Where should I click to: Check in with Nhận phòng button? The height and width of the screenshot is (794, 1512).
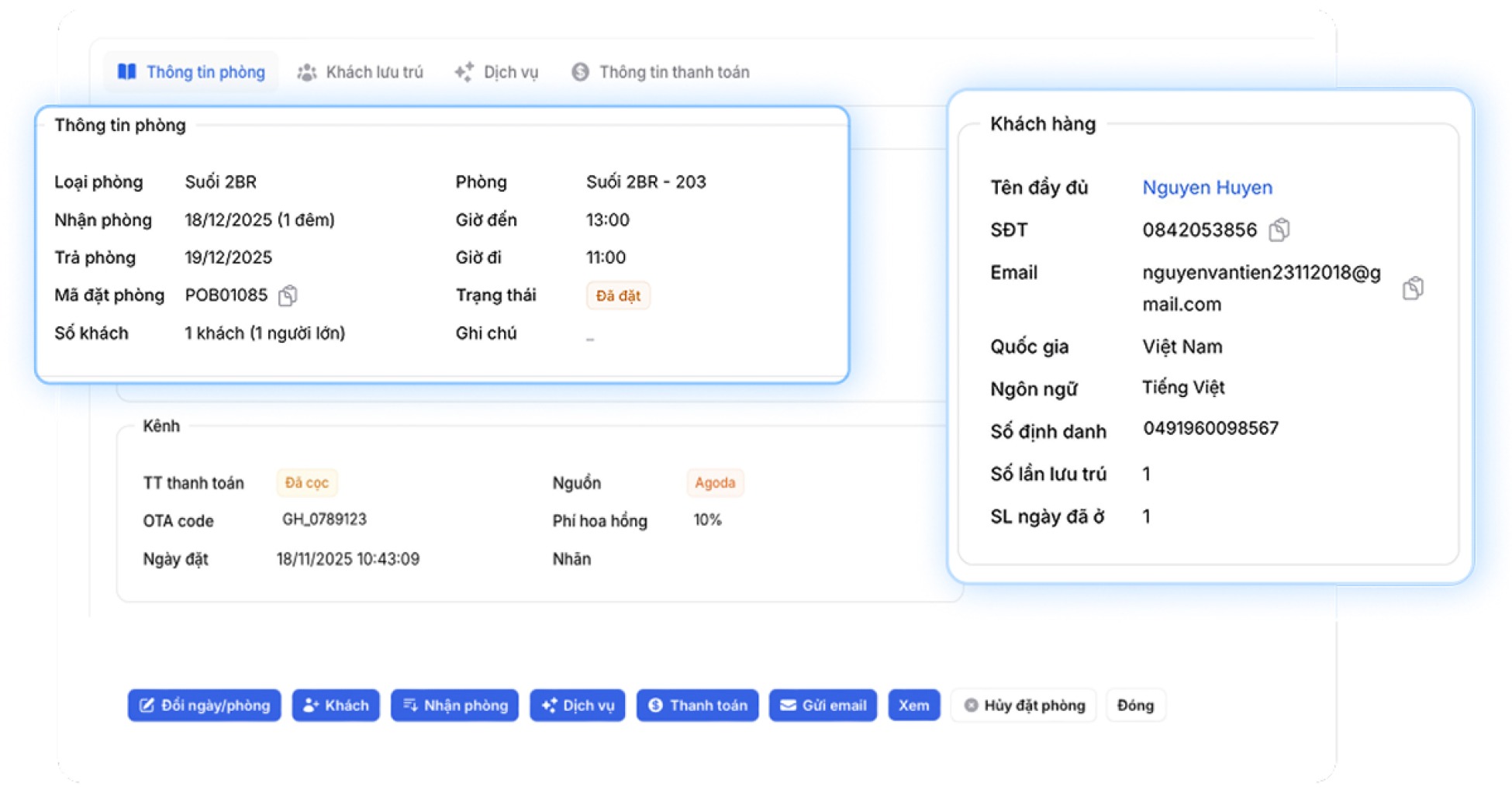pos(454,706)
